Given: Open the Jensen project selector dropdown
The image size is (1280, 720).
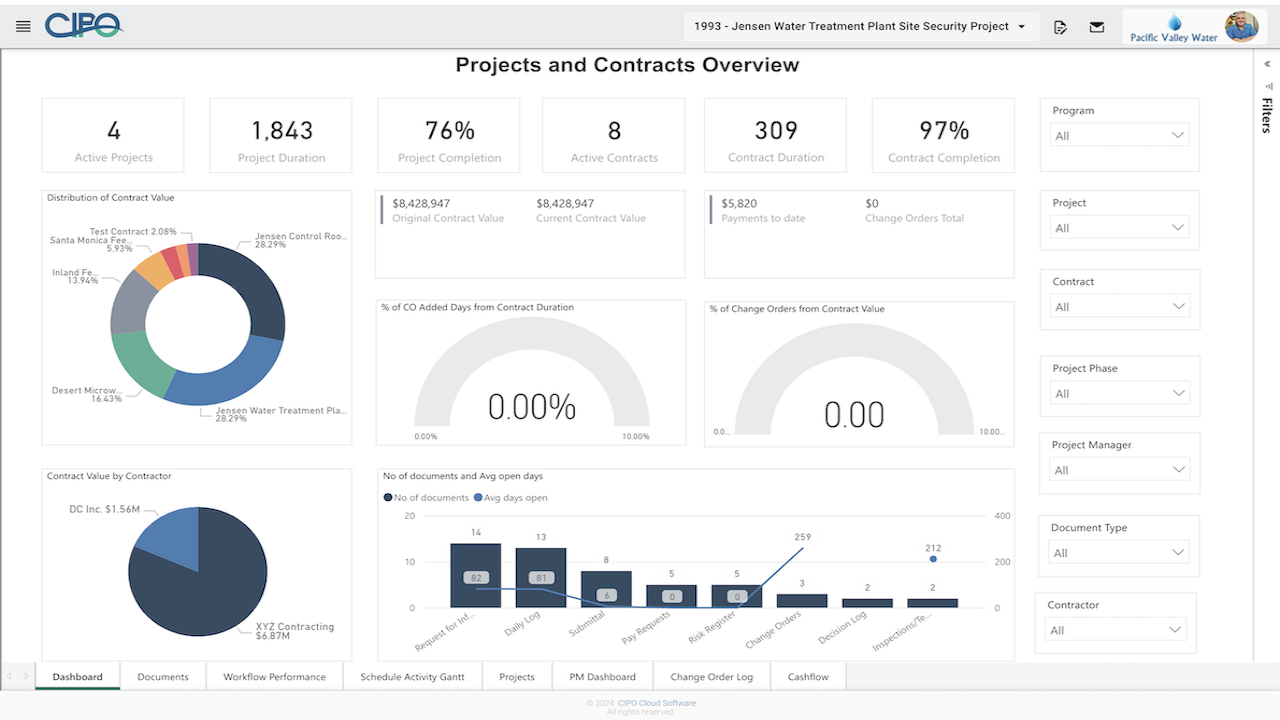Looking at the screenshot, I should point(858,26).
